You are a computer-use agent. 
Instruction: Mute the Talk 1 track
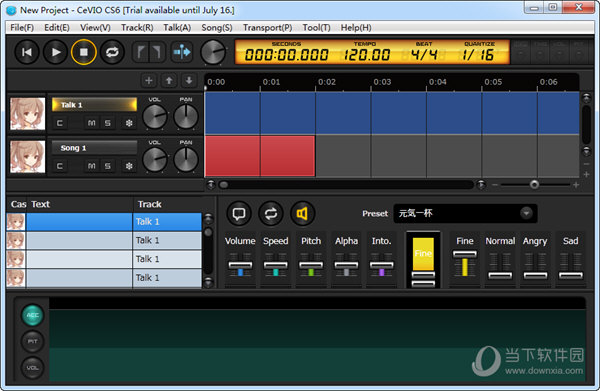91,123
